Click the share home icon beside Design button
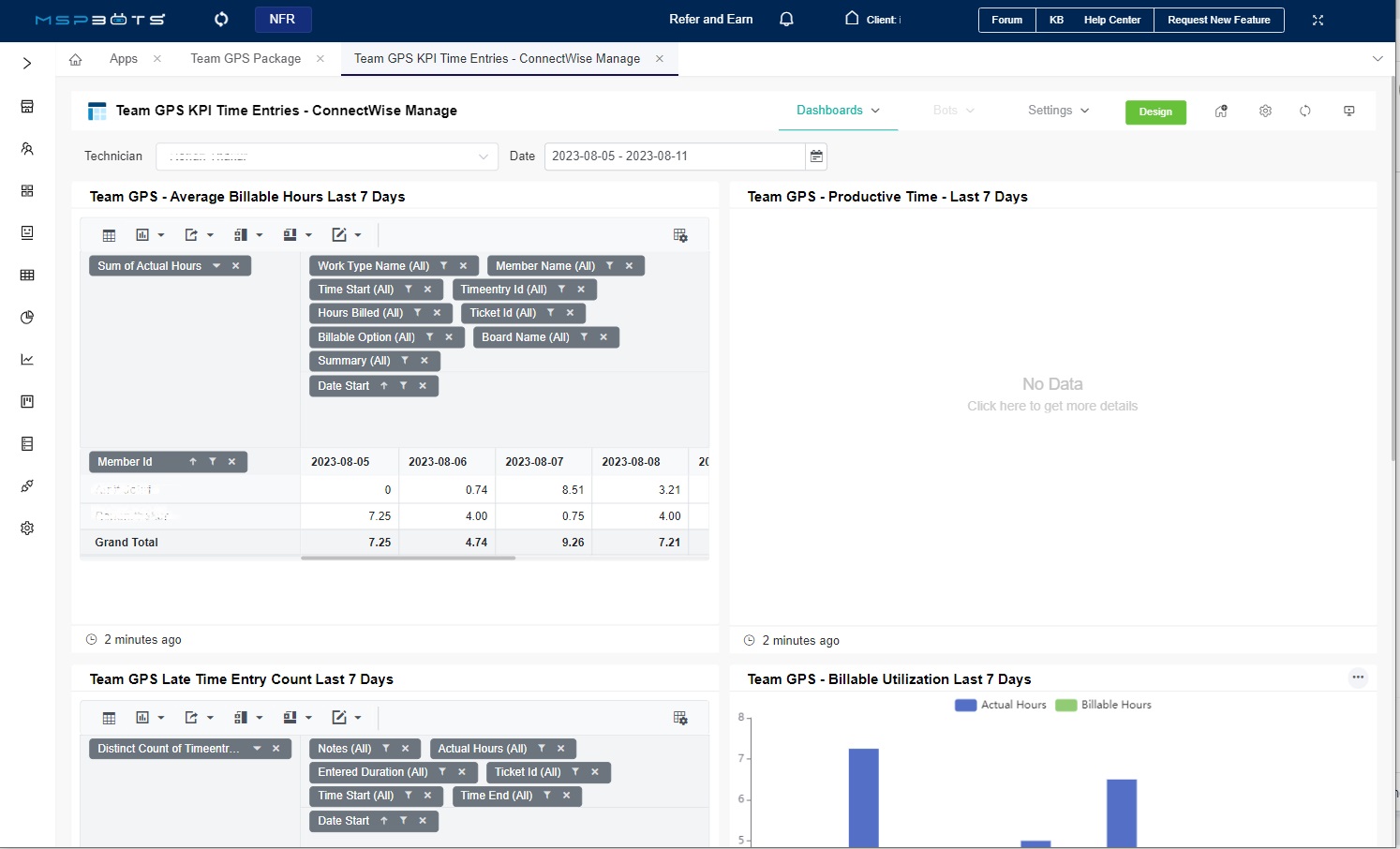1400x849 pixels. click(x=1221, y=111)
